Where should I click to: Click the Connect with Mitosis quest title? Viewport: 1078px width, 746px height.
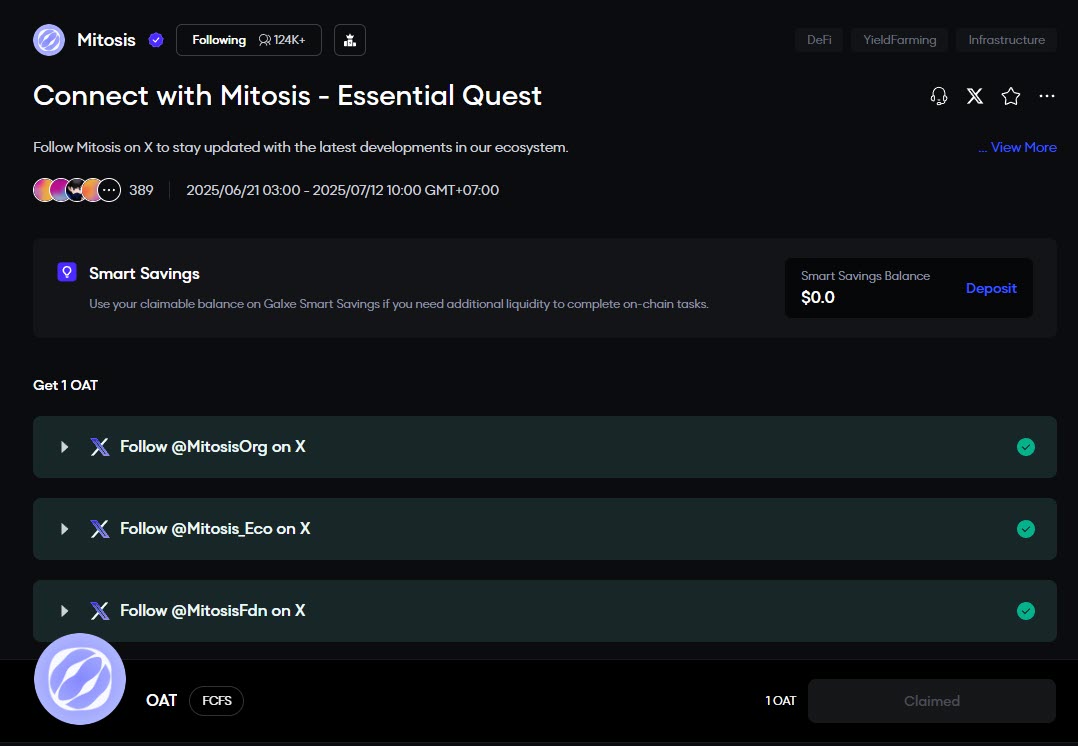point(287,96)
